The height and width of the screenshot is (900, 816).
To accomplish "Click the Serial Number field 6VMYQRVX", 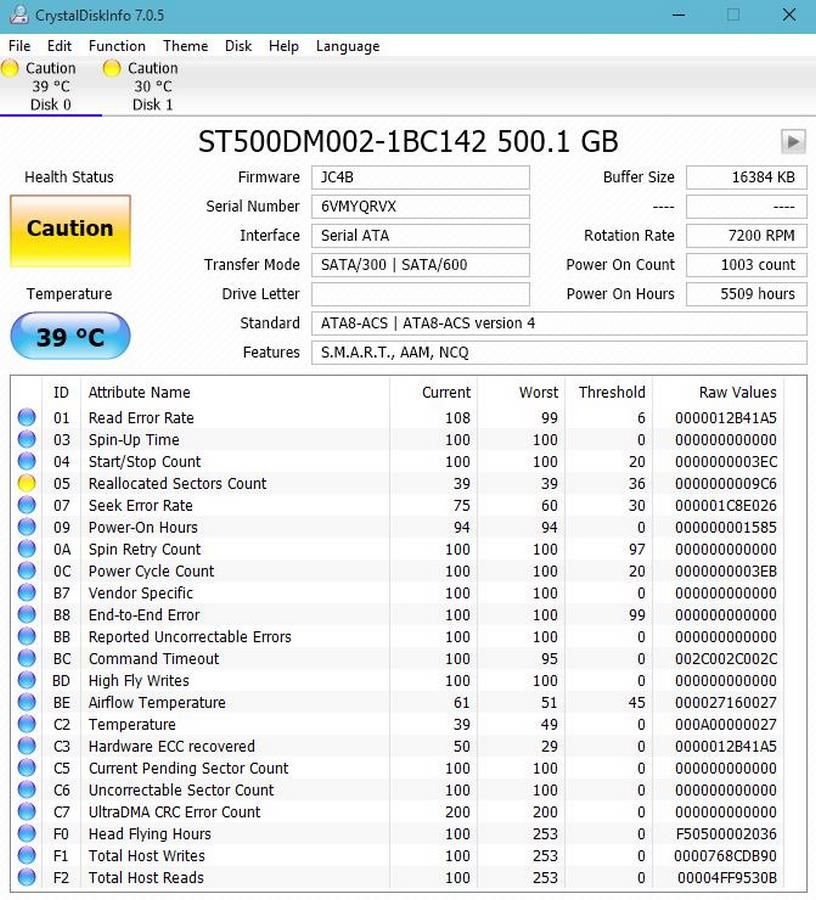I will click(420, 207).
